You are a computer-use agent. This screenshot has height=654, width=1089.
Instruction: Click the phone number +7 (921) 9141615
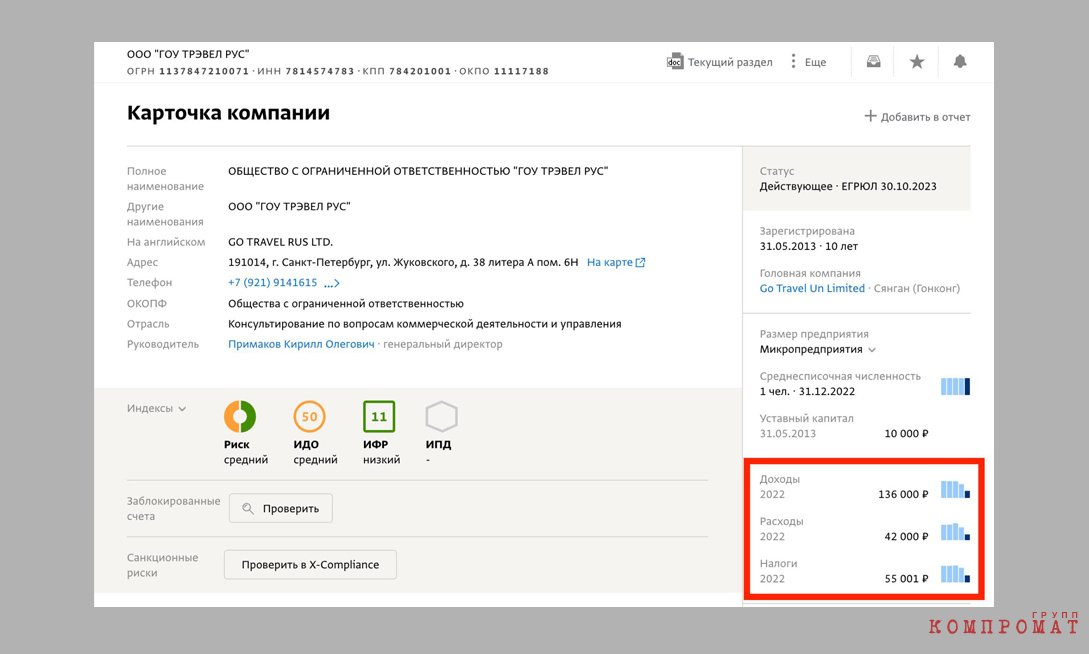(272, 283)
